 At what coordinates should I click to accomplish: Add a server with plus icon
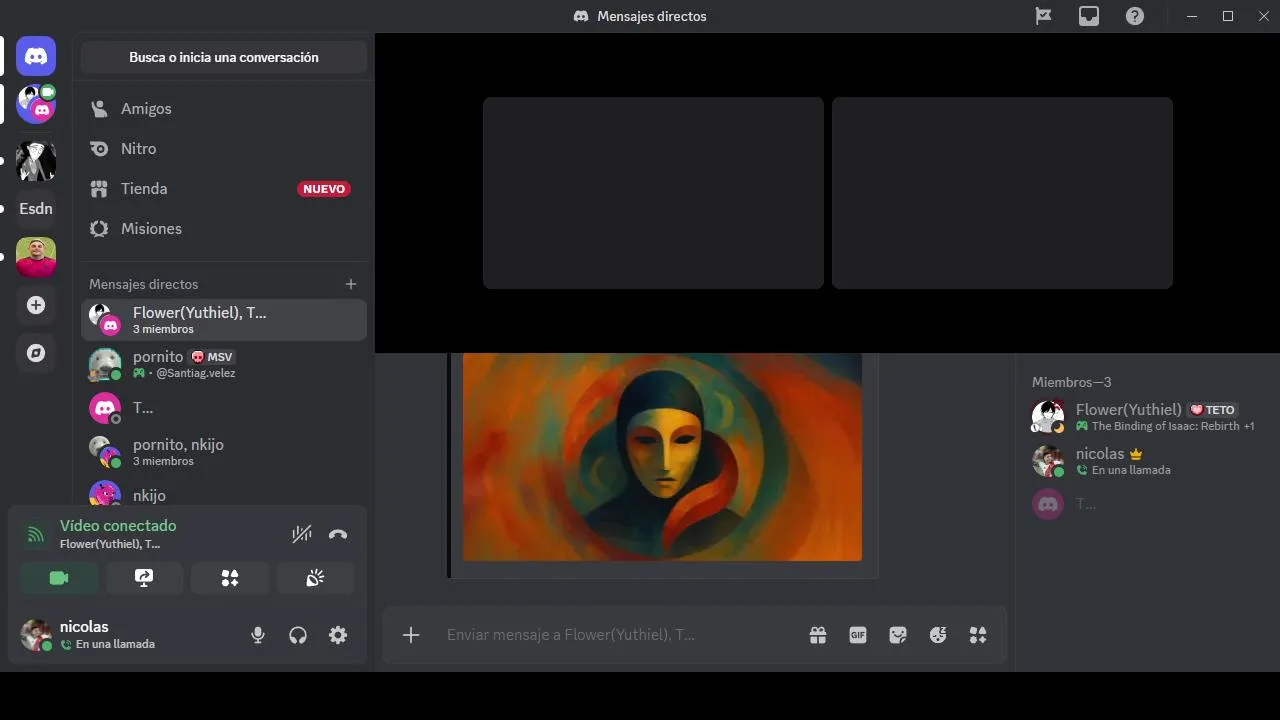pyautogui.click(x=36, y=305)
